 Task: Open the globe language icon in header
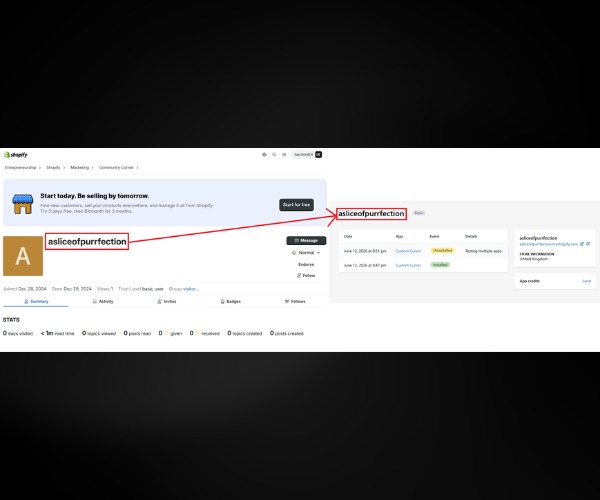click(264, 155)
